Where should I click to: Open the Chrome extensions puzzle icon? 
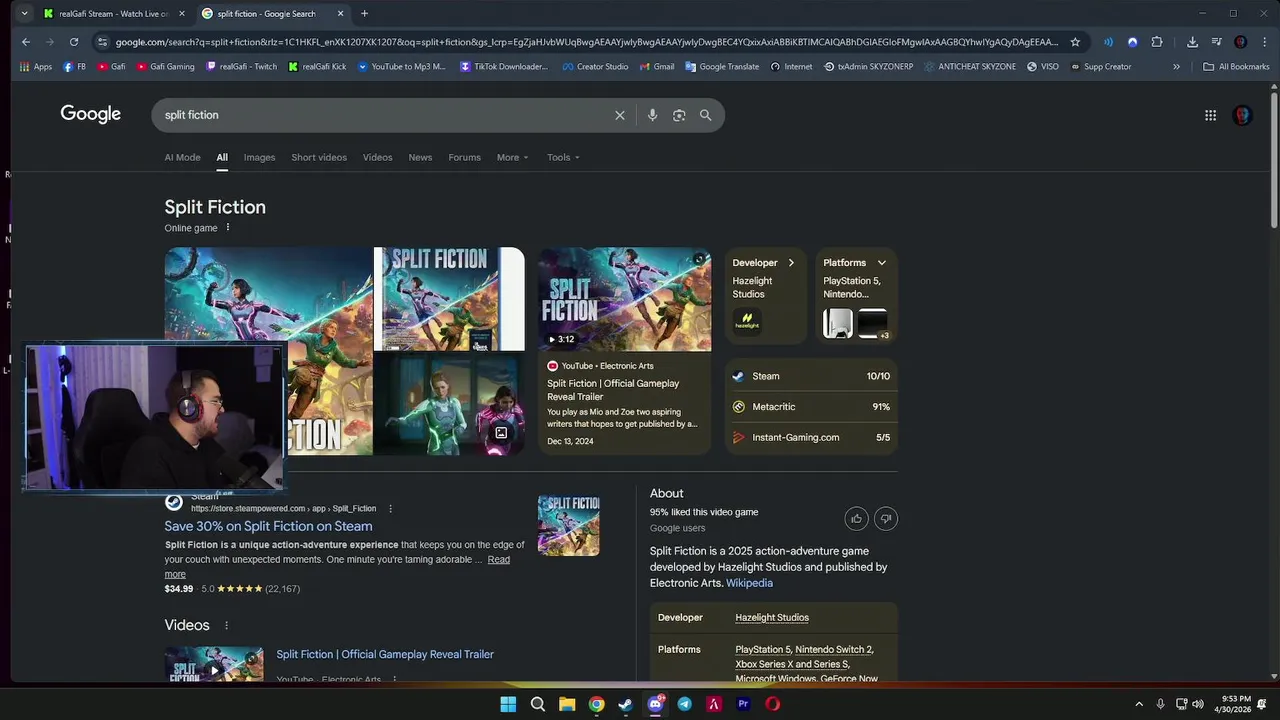1157,42
